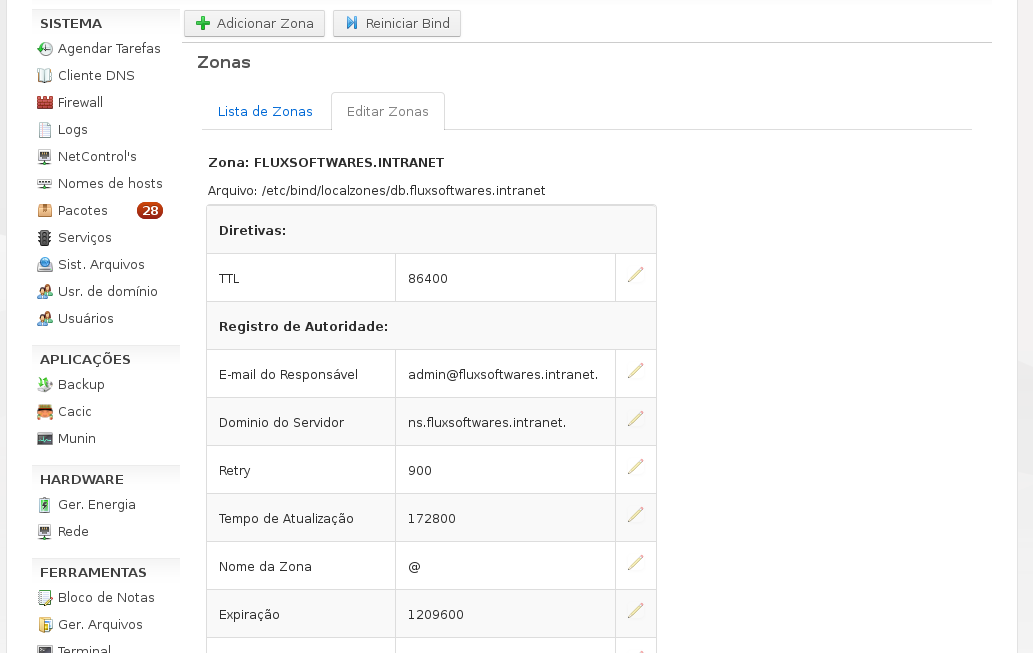Viewport: 1033px width, 653px height.
Task: Edit the E-mail do Responsável record
Action: click(x=635, y=371)
